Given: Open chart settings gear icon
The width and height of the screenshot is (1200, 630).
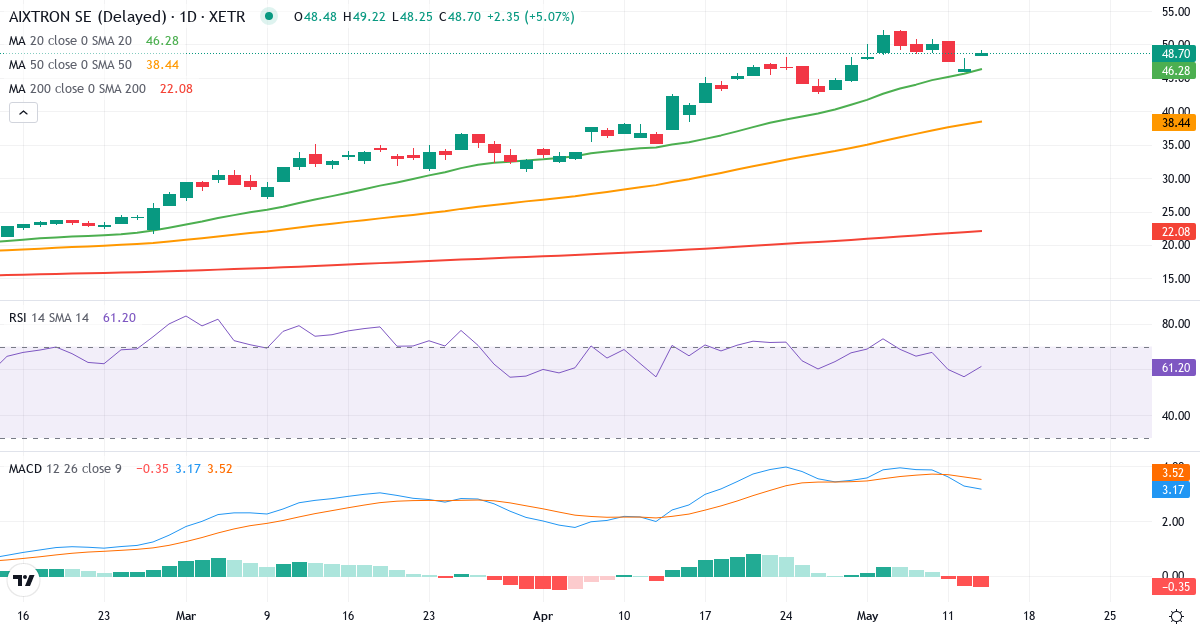Looking at the screenshot, I should coord(1177,616).
